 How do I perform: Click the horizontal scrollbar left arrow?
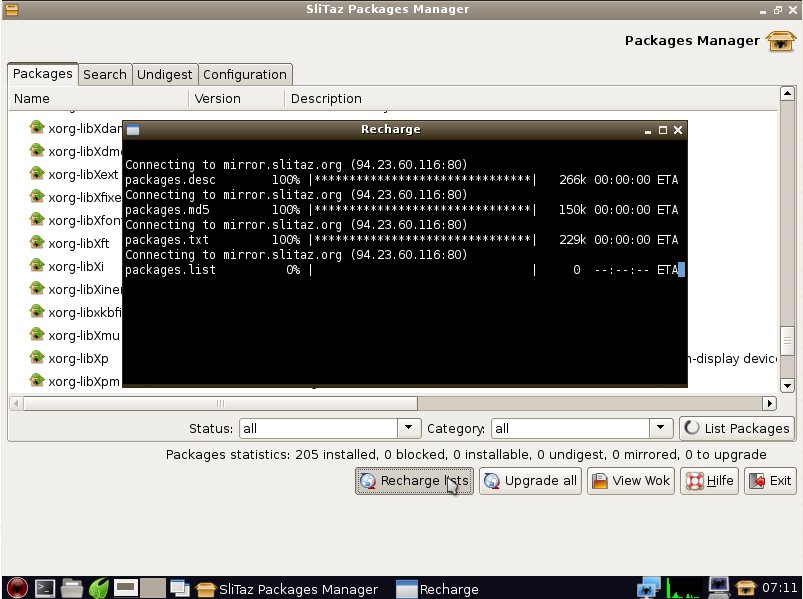coord(16,403)
